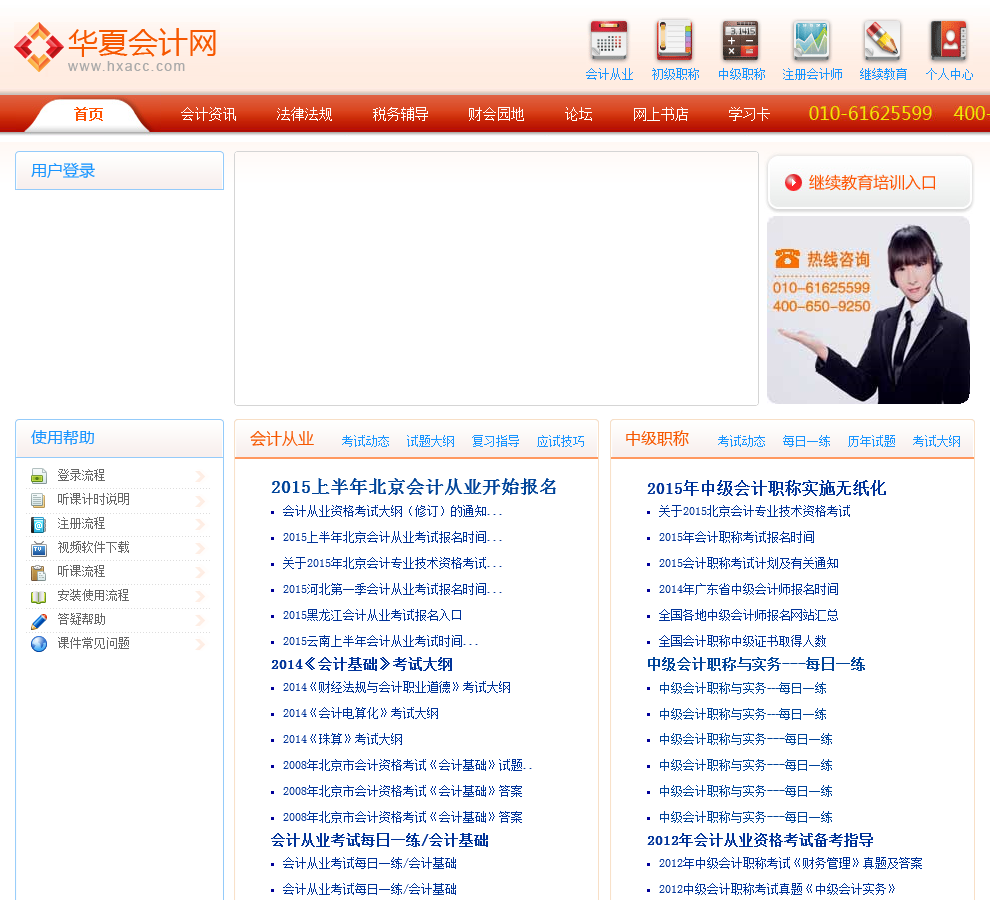Viewport: 990px width, 900px height.
Task: Open link 2015黑龙江会计从业考试报名入口
Action: (373, 615)
